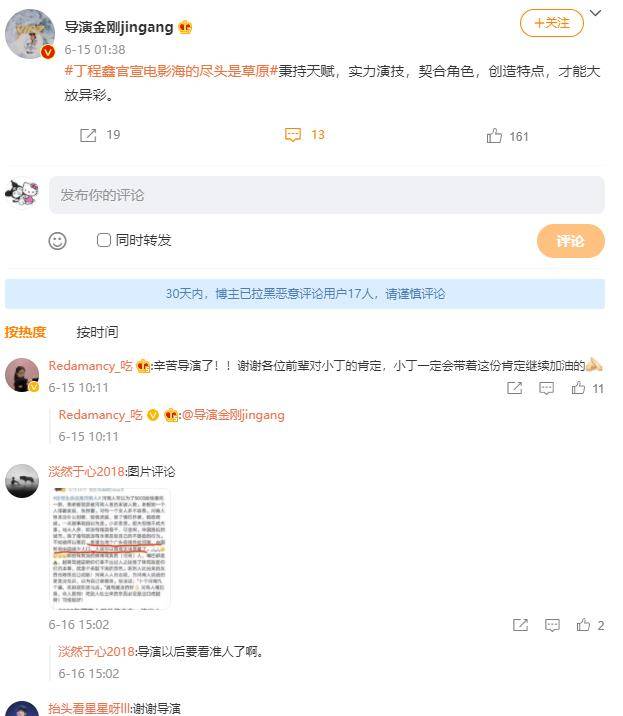The height and width of the screenshot is (716, 623).
Task: Reply to Redamancy_吃's comment via bubble icon
Action: [546, 388]
